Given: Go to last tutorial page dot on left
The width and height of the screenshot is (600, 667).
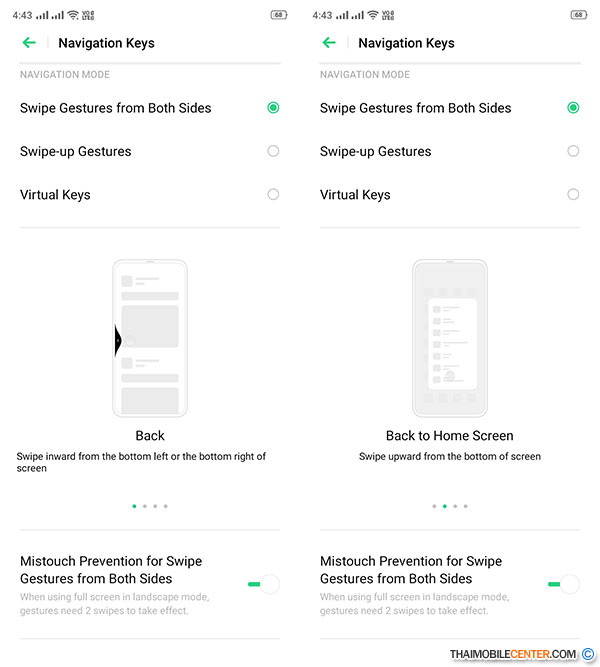Looking at the screenshot, I should tap(166, 506).
